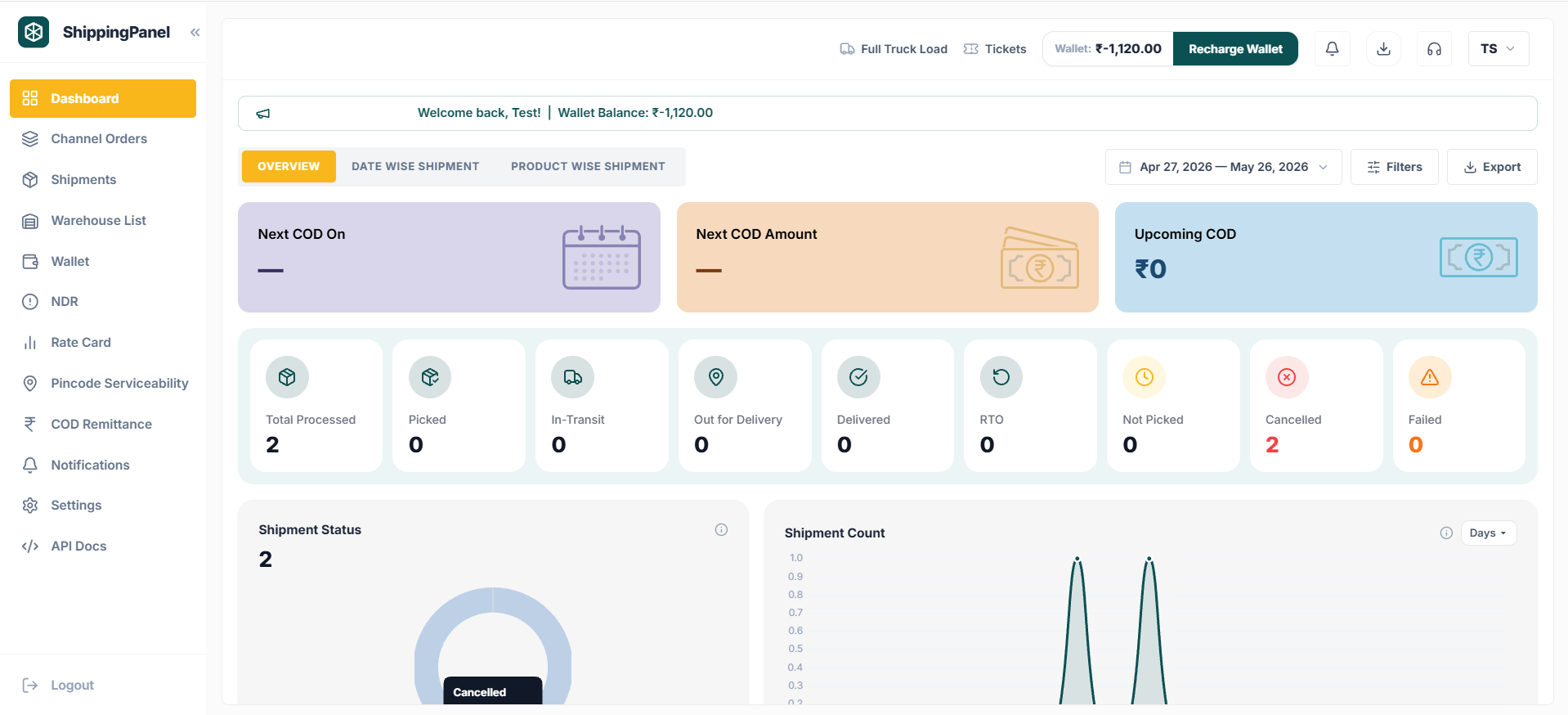The height and width of the screenshot is (715, 1568).
Task: Click the Recharge Wallet button
Action: coord(1235,49)
